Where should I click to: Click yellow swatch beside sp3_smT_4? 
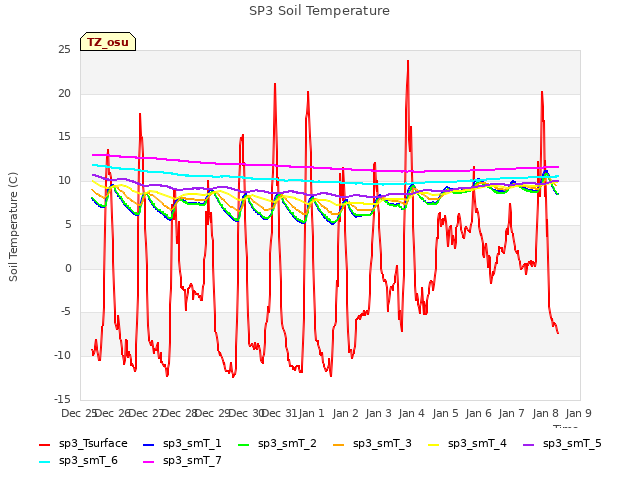pyautogui.click(x=433, y=444)
